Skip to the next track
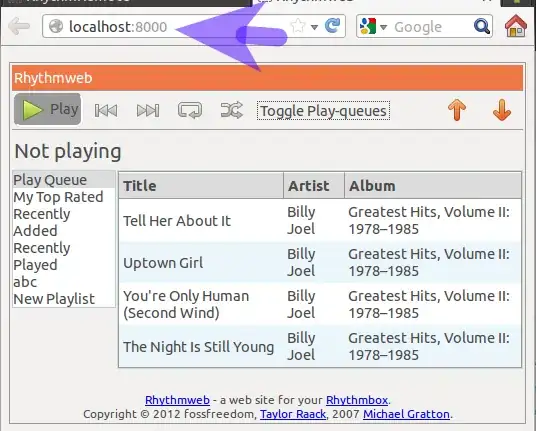This screenshot has width=536, height=431. 148,110
